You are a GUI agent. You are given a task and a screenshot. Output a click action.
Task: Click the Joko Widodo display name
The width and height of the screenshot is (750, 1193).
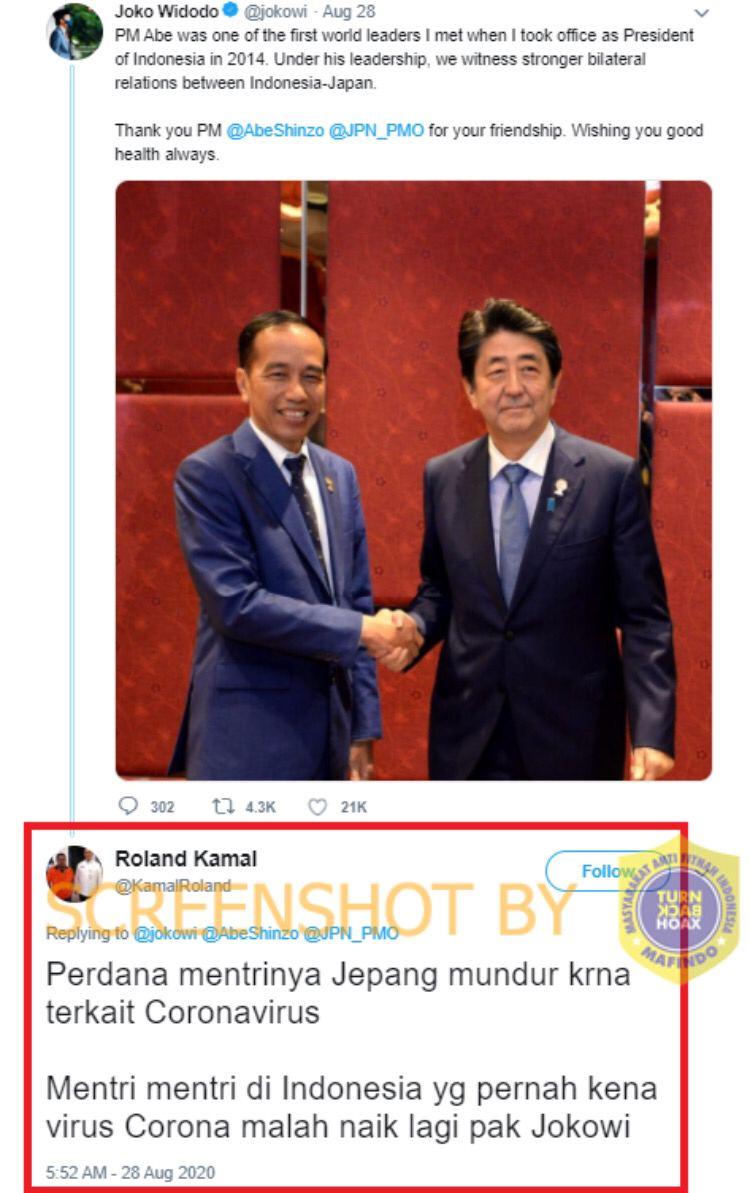click(x=167, y=11)
